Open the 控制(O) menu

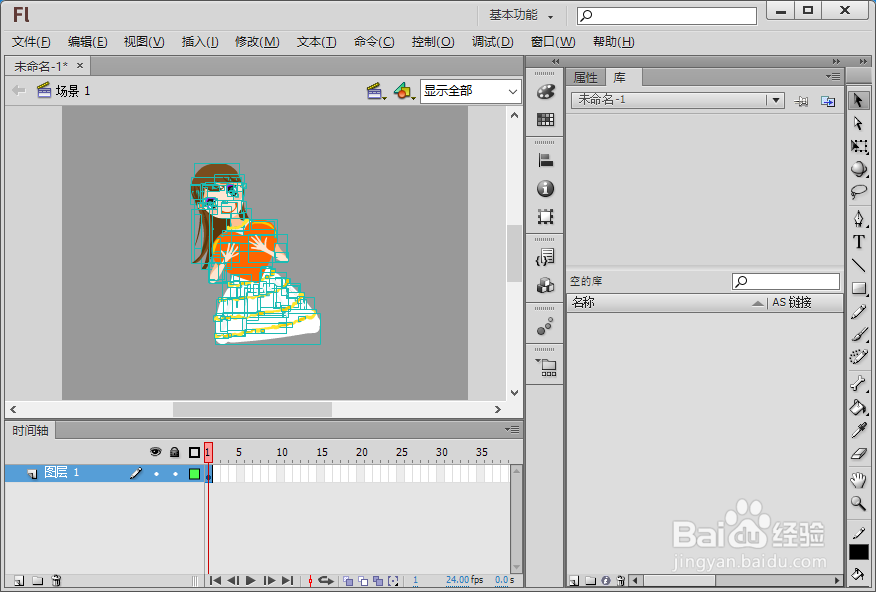pos(432,42)
